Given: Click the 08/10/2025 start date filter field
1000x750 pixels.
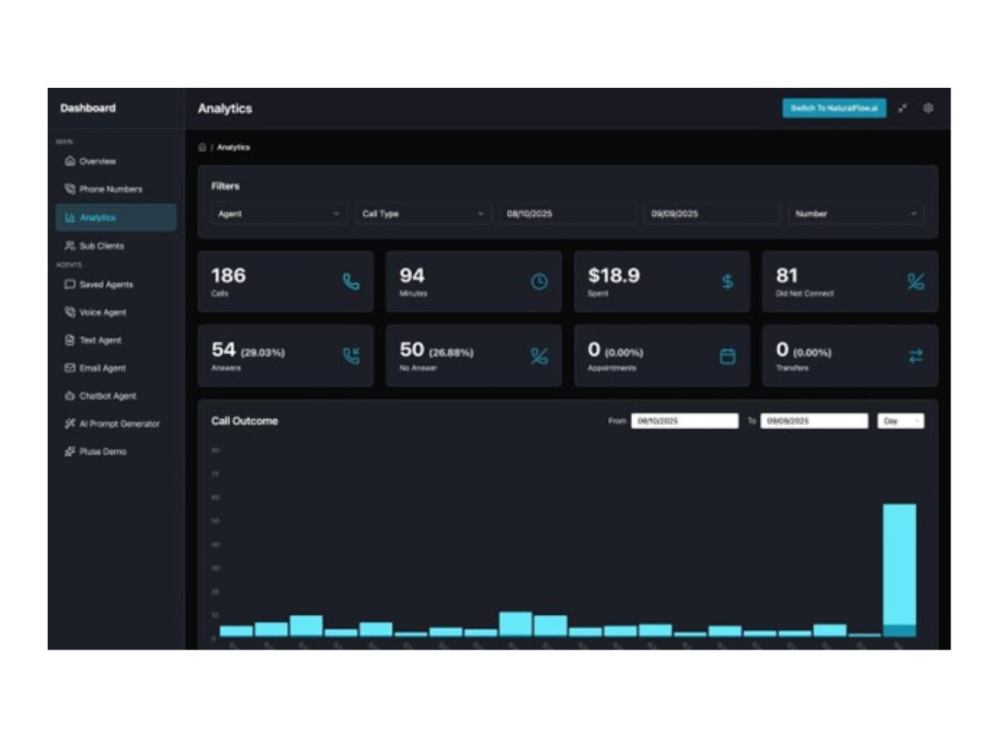Looking at the screenshot, I should click(x=568, y=214).
